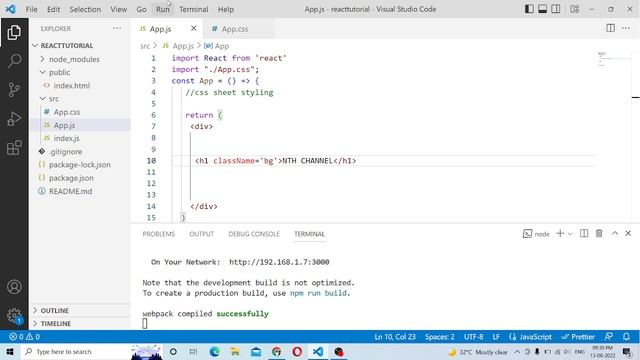Click src breadcrumb segment
The width and height of the screenshot is (640, 360).
[x=145, y=46]
